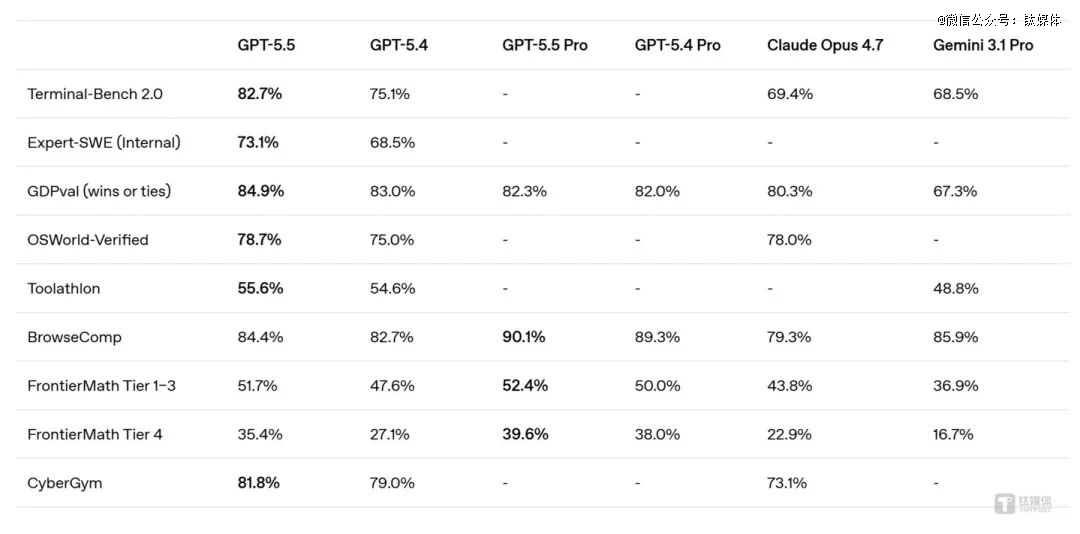Click the CyberGym row label
The height and width of the screenshot is (534, 1080).
(x=65, y=483)
